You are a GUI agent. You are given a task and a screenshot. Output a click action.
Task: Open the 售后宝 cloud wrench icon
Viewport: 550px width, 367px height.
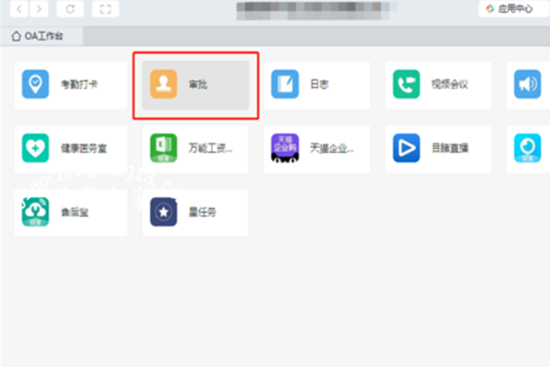[35, 212]
